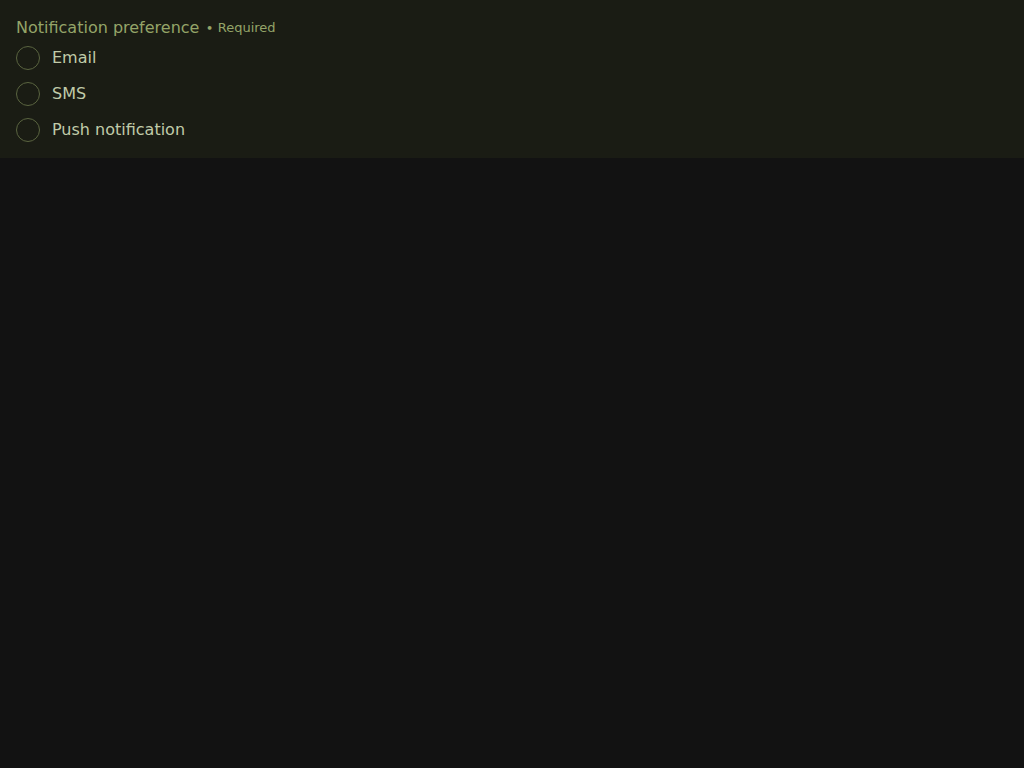
Task: Select the Email radio button
Action: 28,58
